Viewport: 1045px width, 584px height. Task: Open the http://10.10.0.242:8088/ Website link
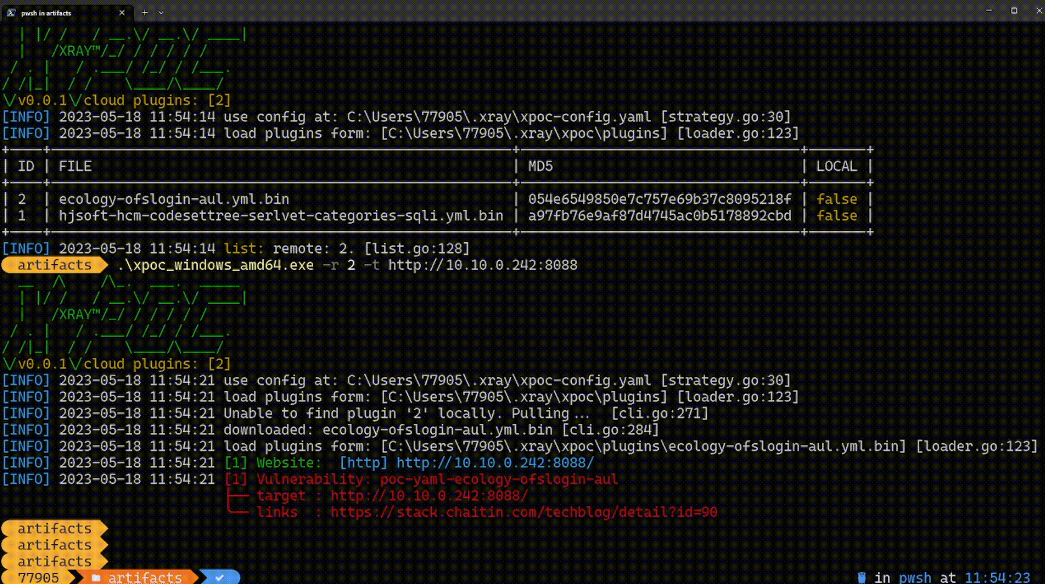(x=495, y=463)
